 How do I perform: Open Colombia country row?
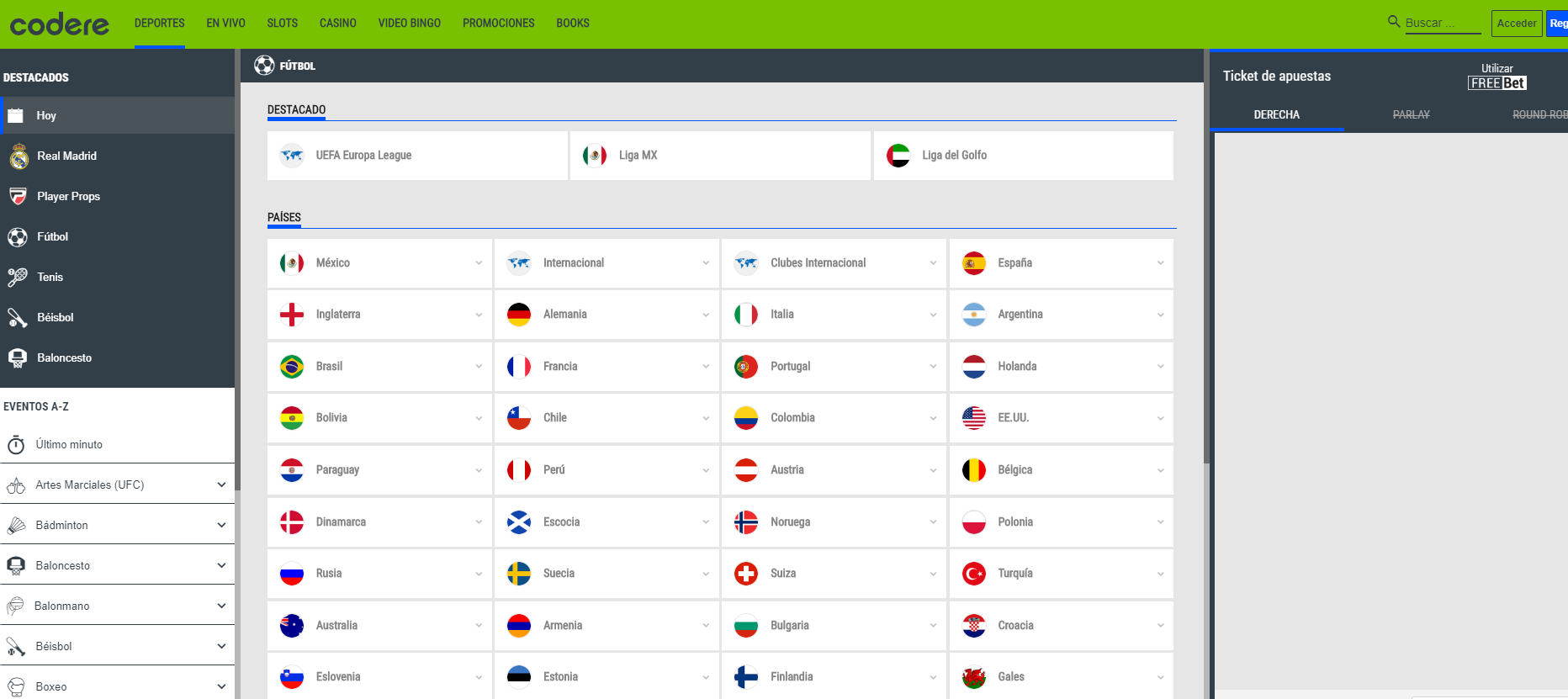(834, 418)
